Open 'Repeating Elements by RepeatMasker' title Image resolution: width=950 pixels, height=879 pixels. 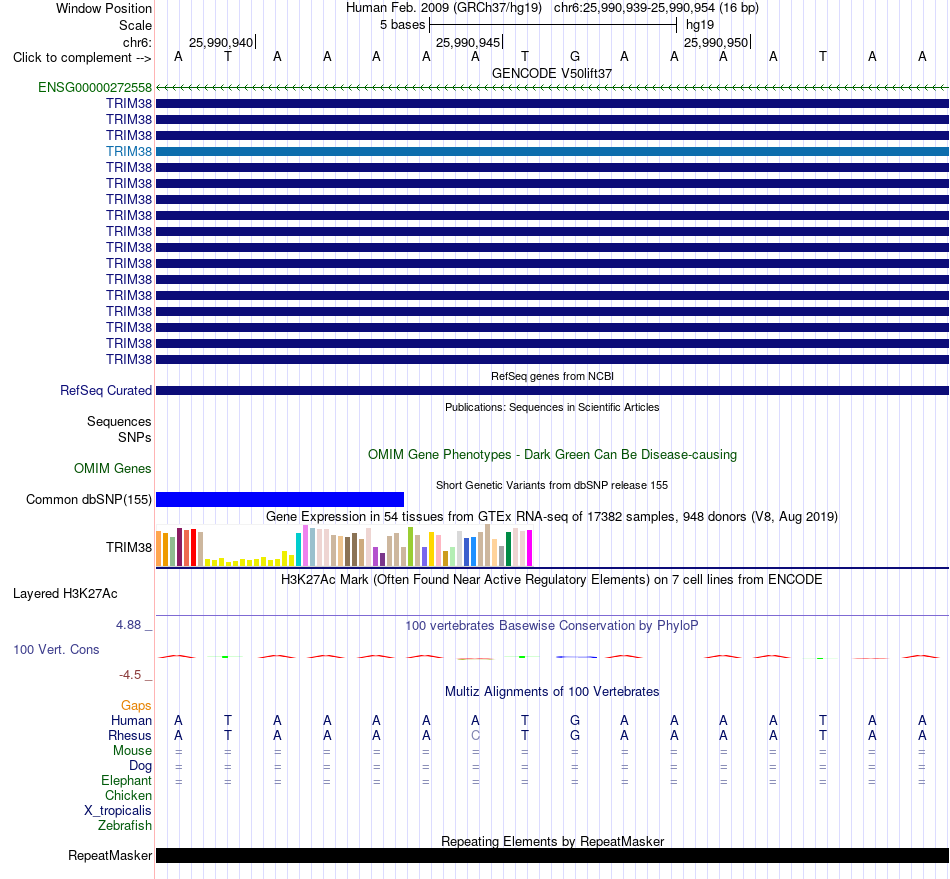[552, 841]
